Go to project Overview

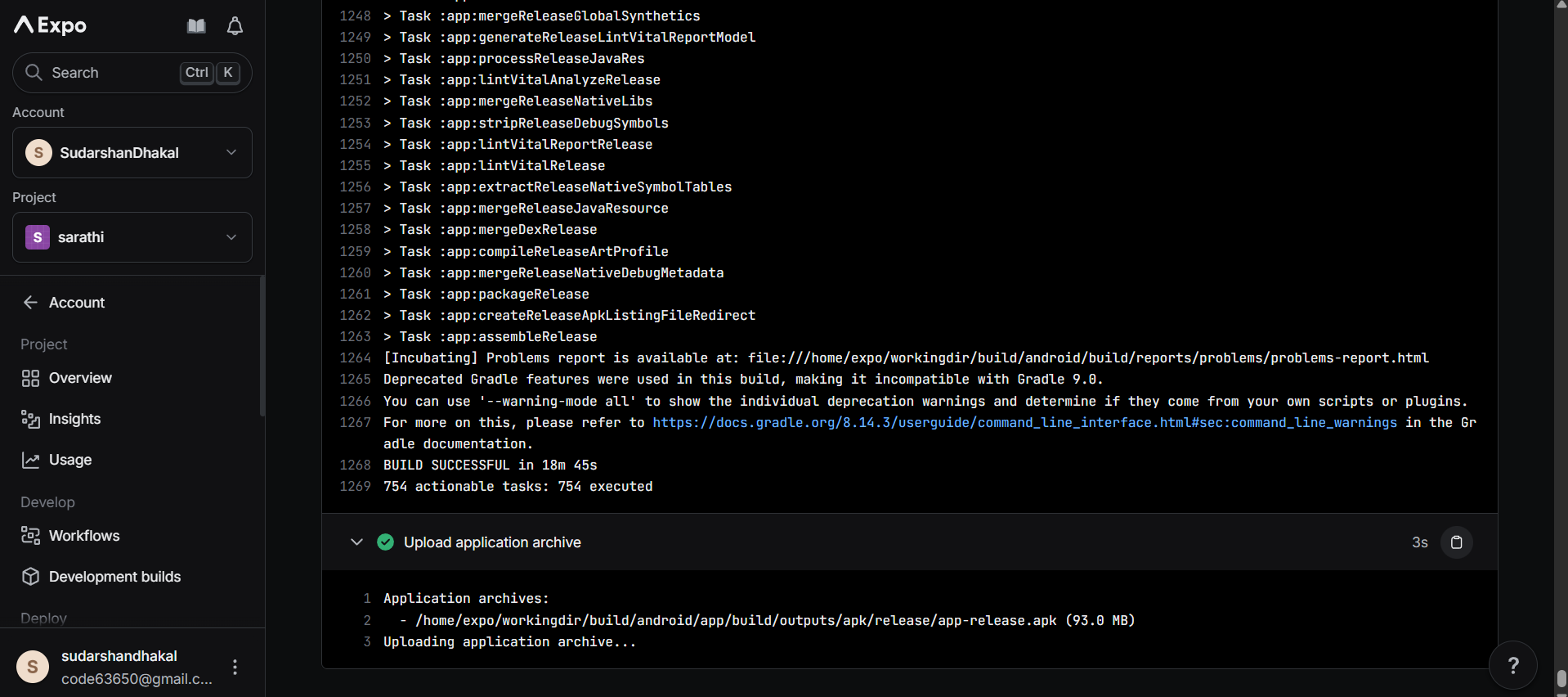(80, 378)
